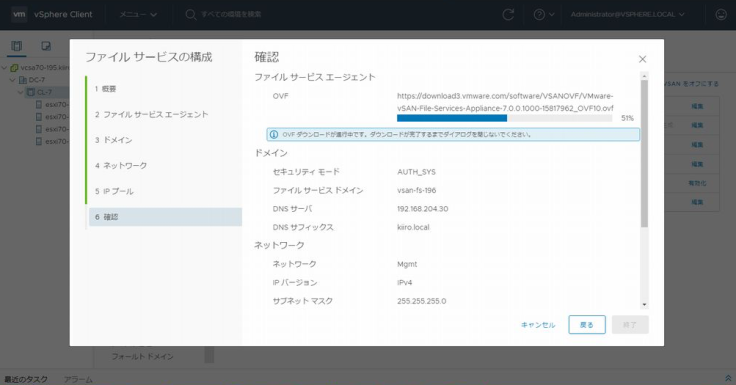Open Administrator@VSPHERE.LOCAL user dropdown
The image size is (736, 385).
coord(628,15)
